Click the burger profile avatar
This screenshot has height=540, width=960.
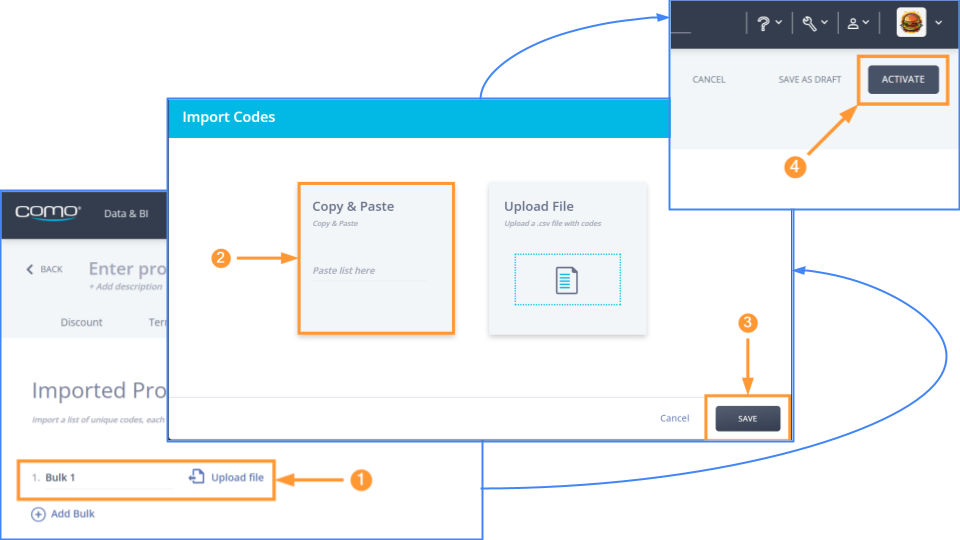[911, 23]
